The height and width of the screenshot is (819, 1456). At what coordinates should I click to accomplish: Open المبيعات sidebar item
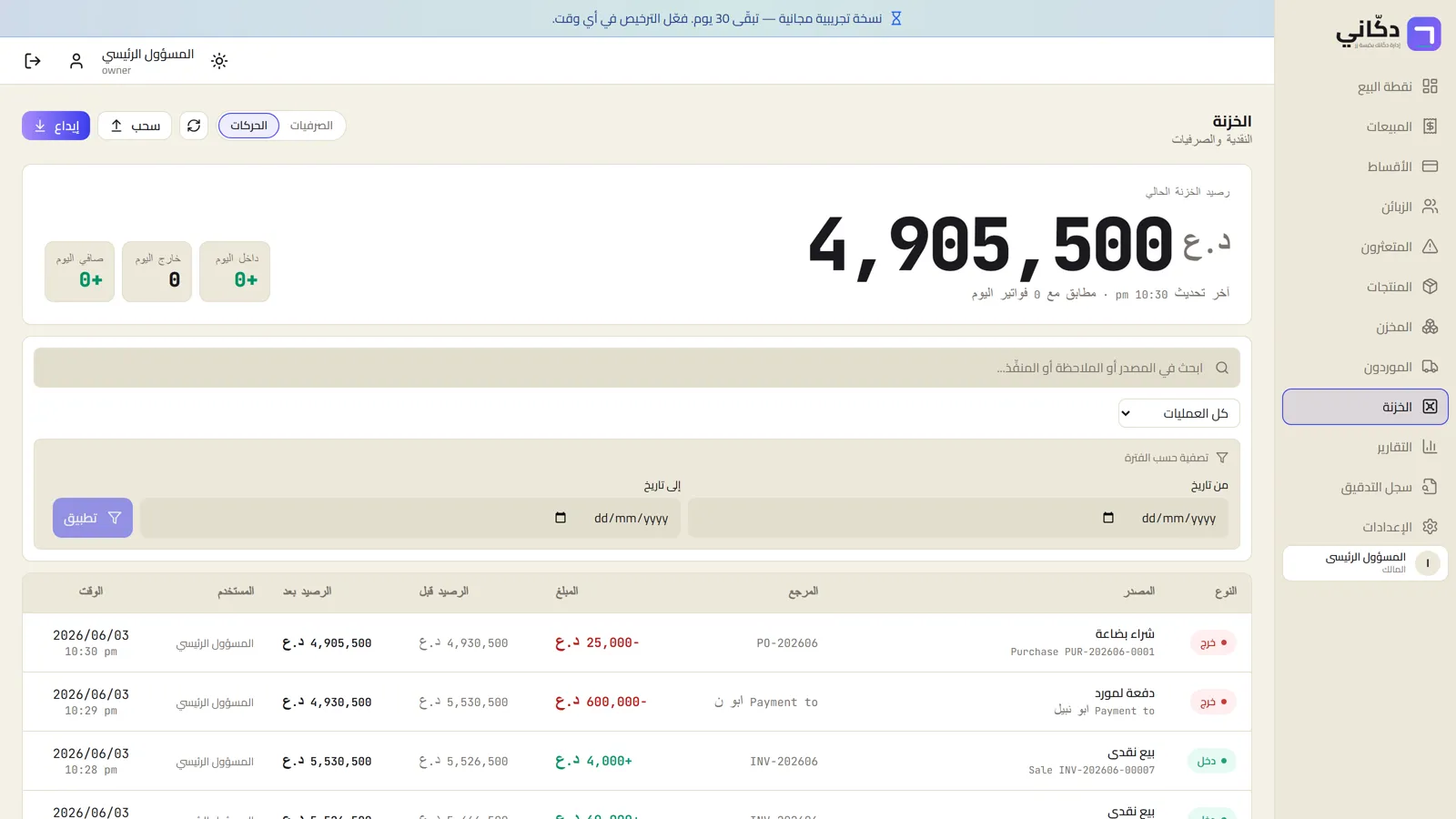[x=1365, y=126]
